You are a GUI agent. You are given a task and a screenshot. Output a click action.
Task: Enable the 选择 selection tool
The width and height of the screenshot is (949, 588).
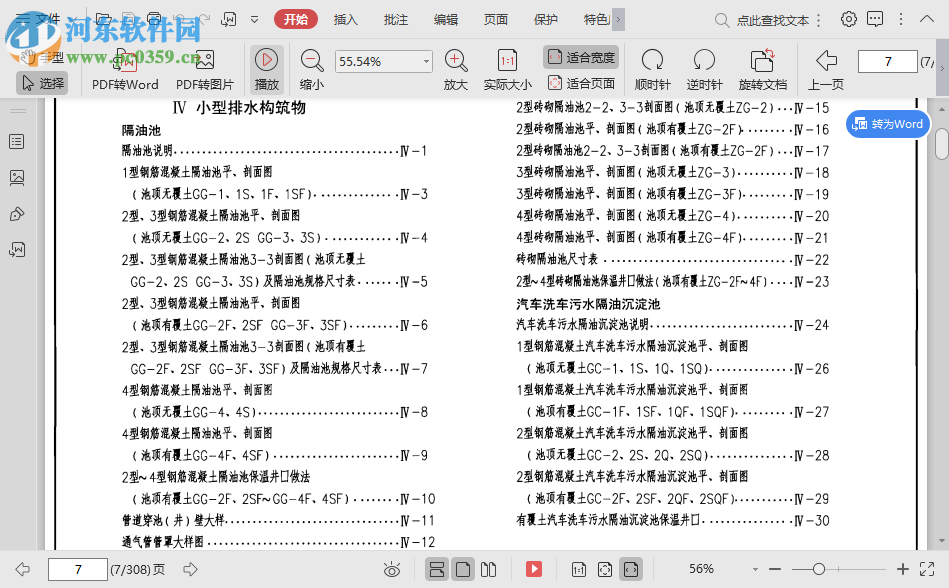tap(43, 83)
